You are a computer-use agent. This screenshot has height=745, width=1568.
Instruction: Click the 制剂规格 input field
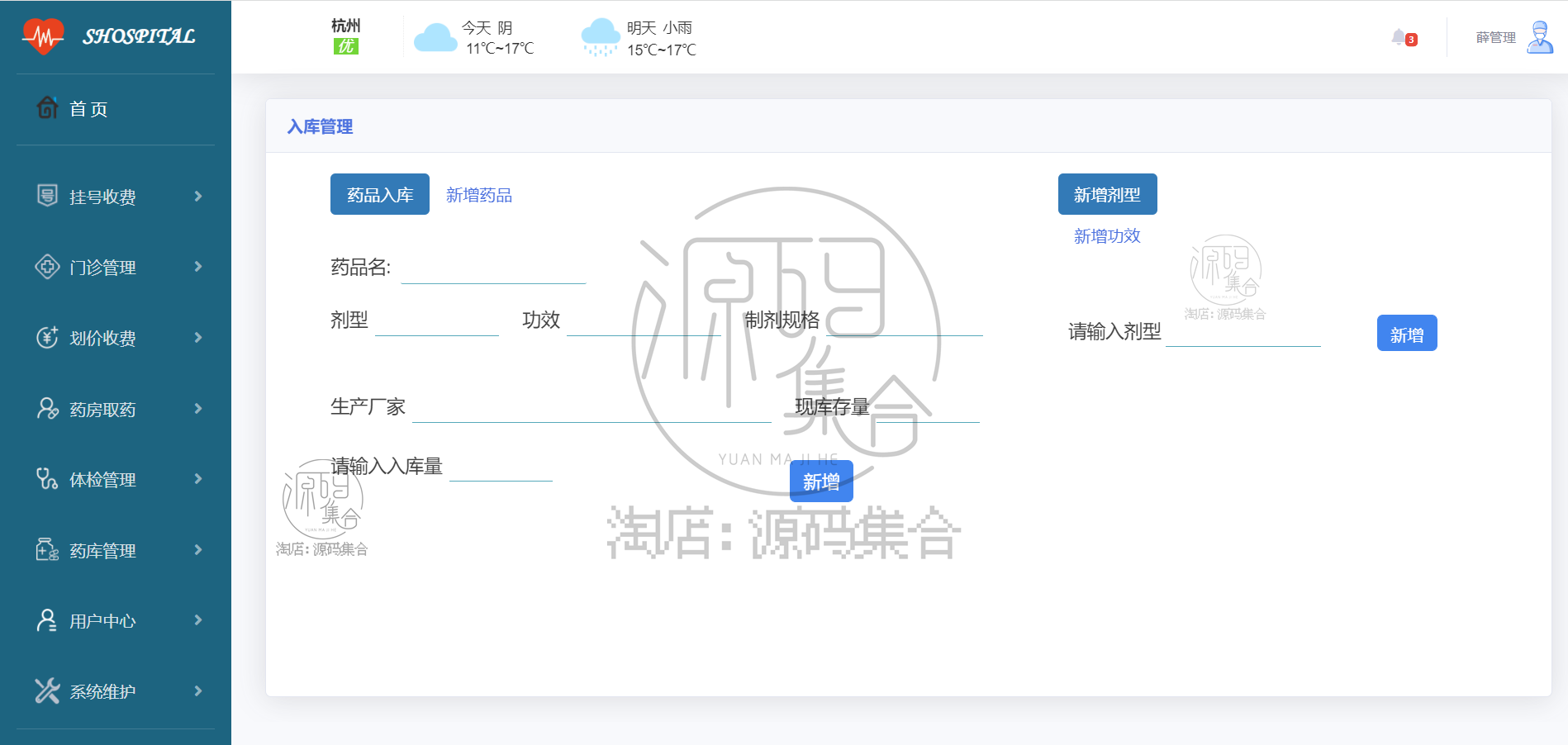point(905,321)
